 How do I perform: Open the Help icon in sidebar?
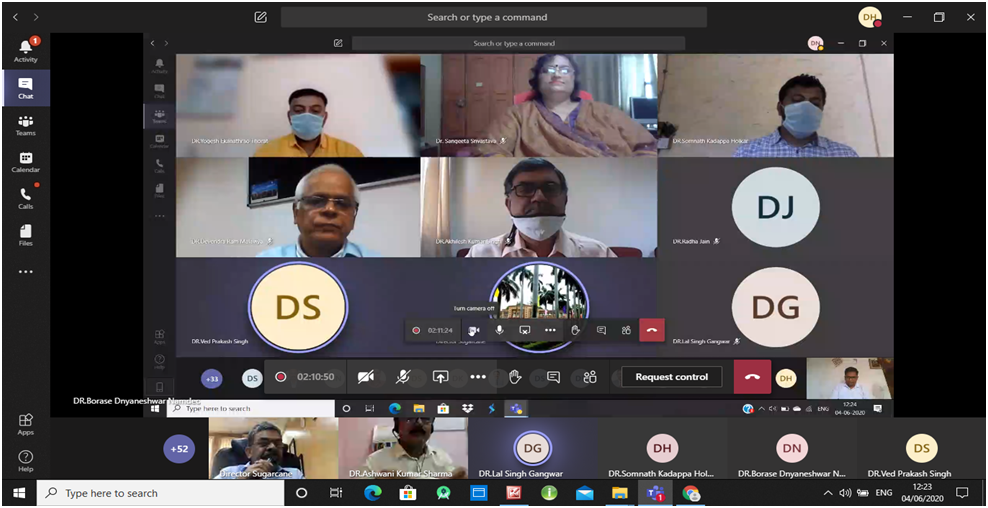coord(25,461)
